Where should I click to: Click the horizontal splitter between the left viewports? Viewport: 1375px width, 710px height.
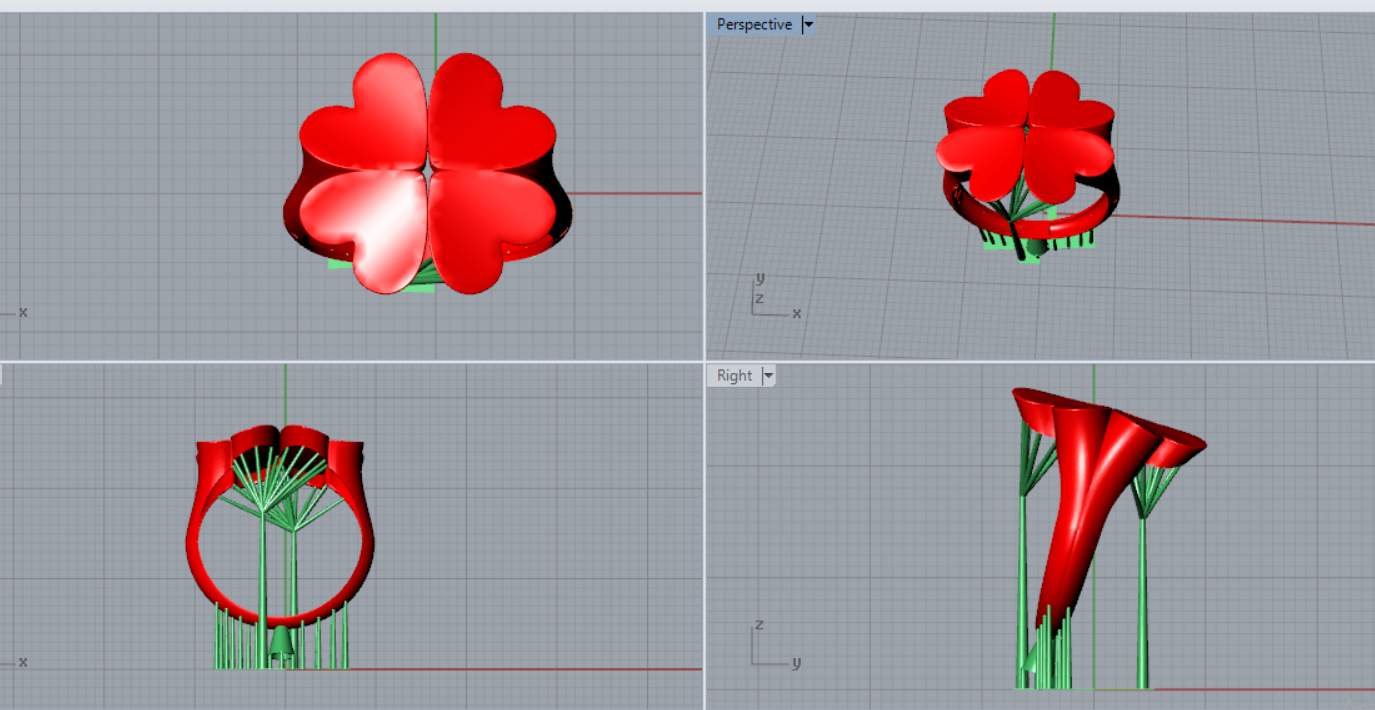(350, 361)
